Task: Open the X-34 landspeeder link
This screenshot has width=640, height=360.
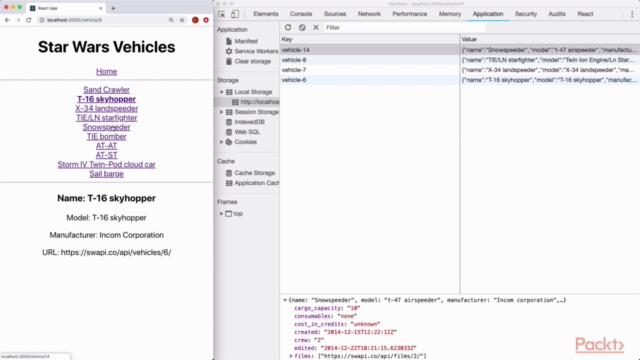Action: point(107,109)
